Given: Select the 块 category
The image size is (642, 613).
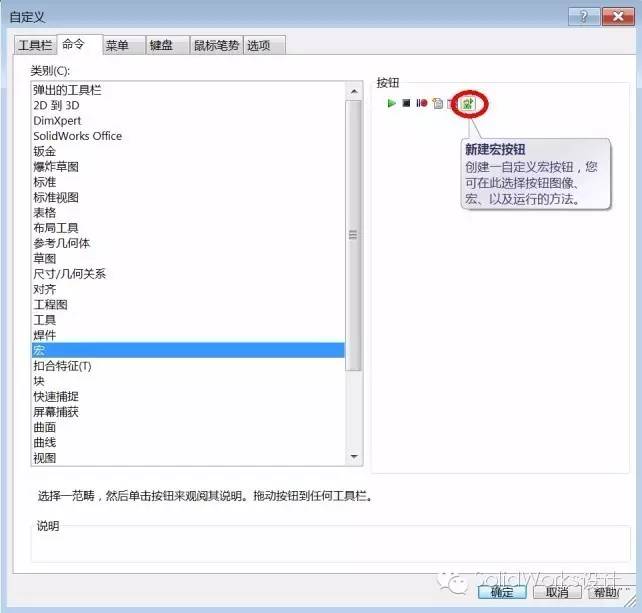Looking at the screenshot, I should (188, 381).
